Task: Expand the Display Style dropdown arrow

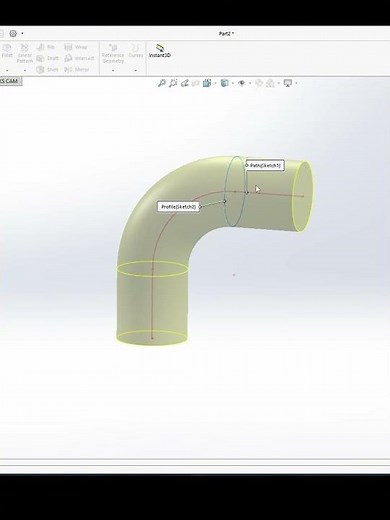Action: [233, 83]
